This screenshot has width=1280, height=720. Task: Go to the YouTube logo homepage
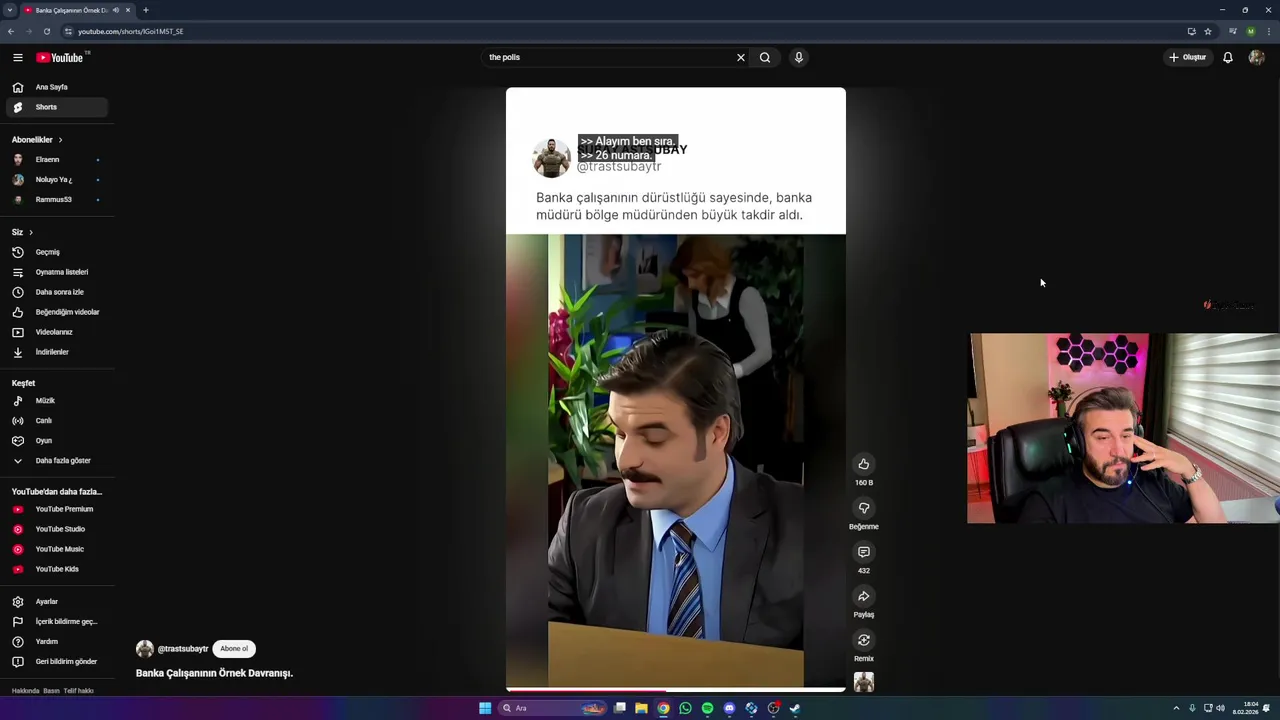point(61,58)
